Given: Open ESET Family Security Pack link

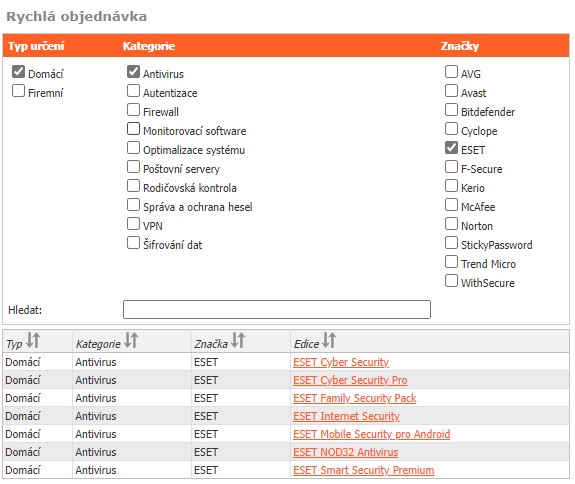Looking at the screenshot, I should pos(355,398).
